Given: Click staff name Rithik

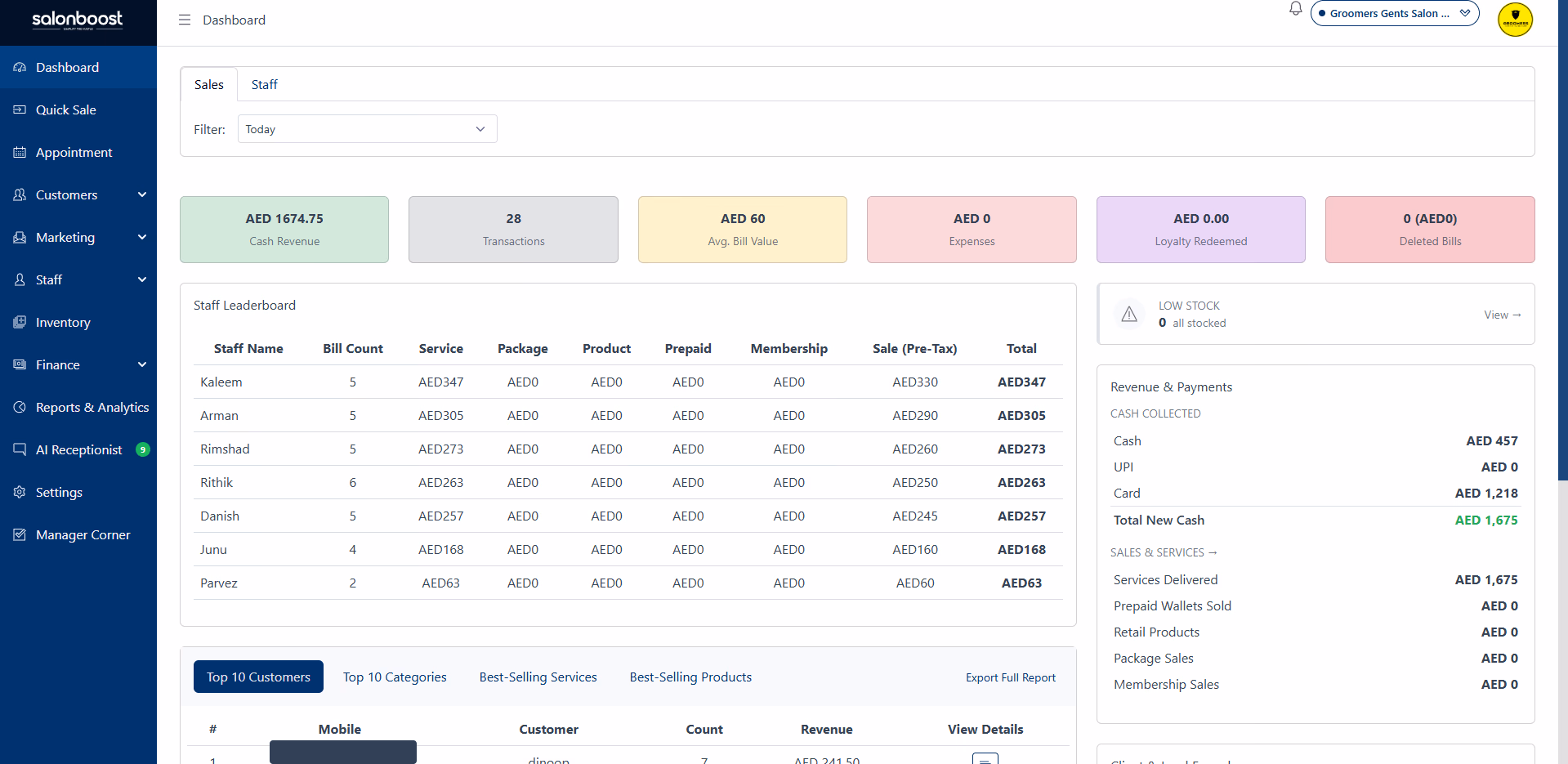Looking at the screenshot, I should click(x=217, y=482).
